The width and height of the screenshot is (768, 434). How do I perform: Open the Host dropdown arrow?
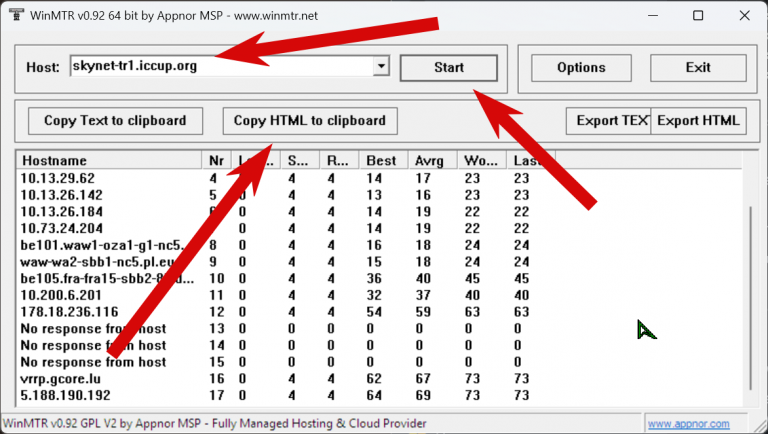coord(381,66)
